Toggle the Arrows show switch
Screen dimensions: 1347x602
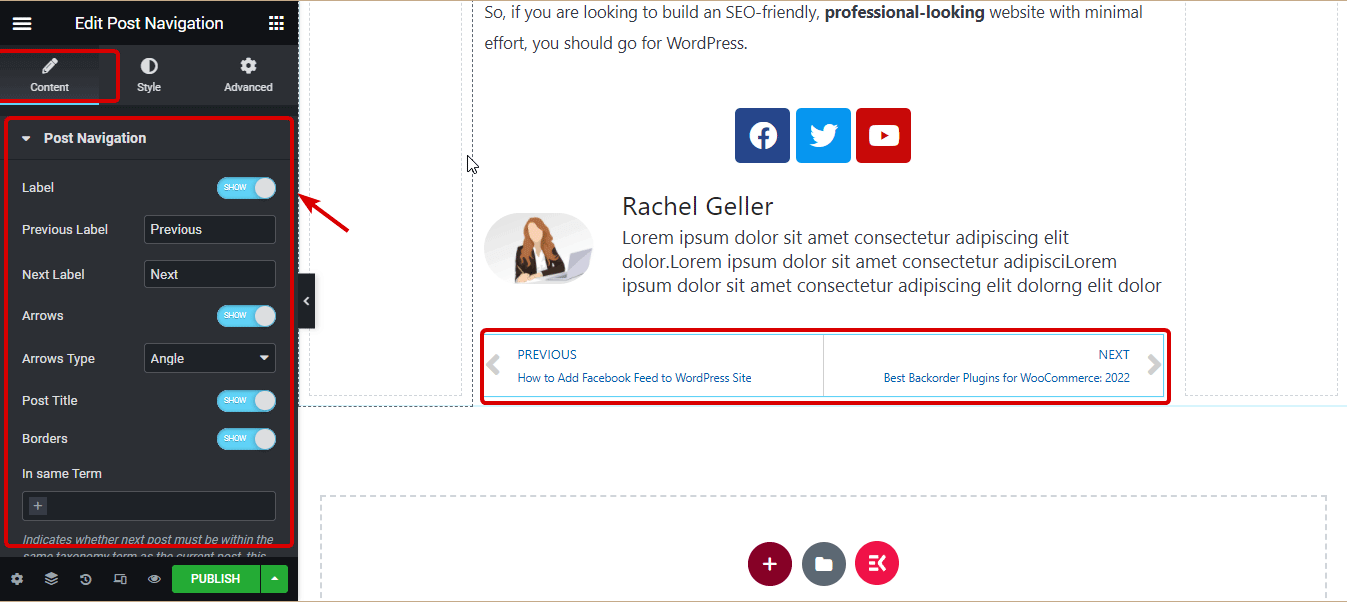coord(246,316)
